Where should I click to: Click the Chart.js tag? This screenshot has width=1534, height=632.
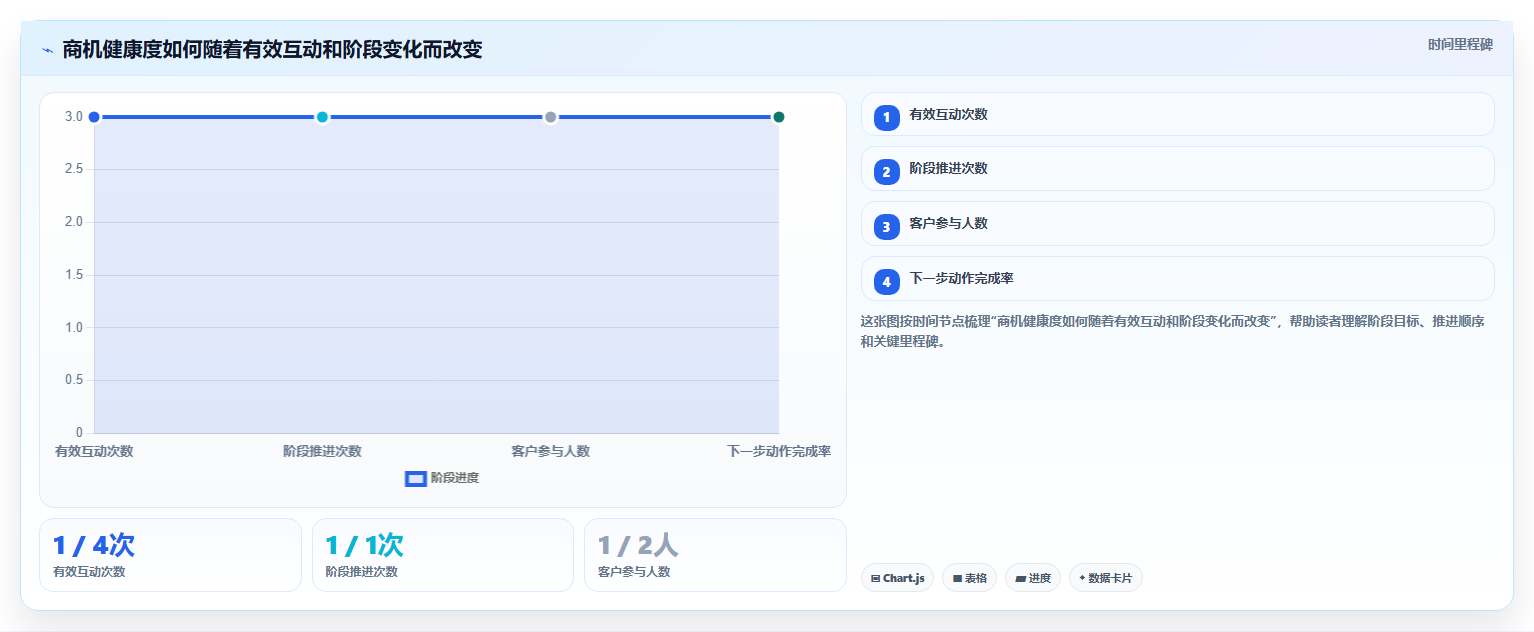tap(897, 578)
